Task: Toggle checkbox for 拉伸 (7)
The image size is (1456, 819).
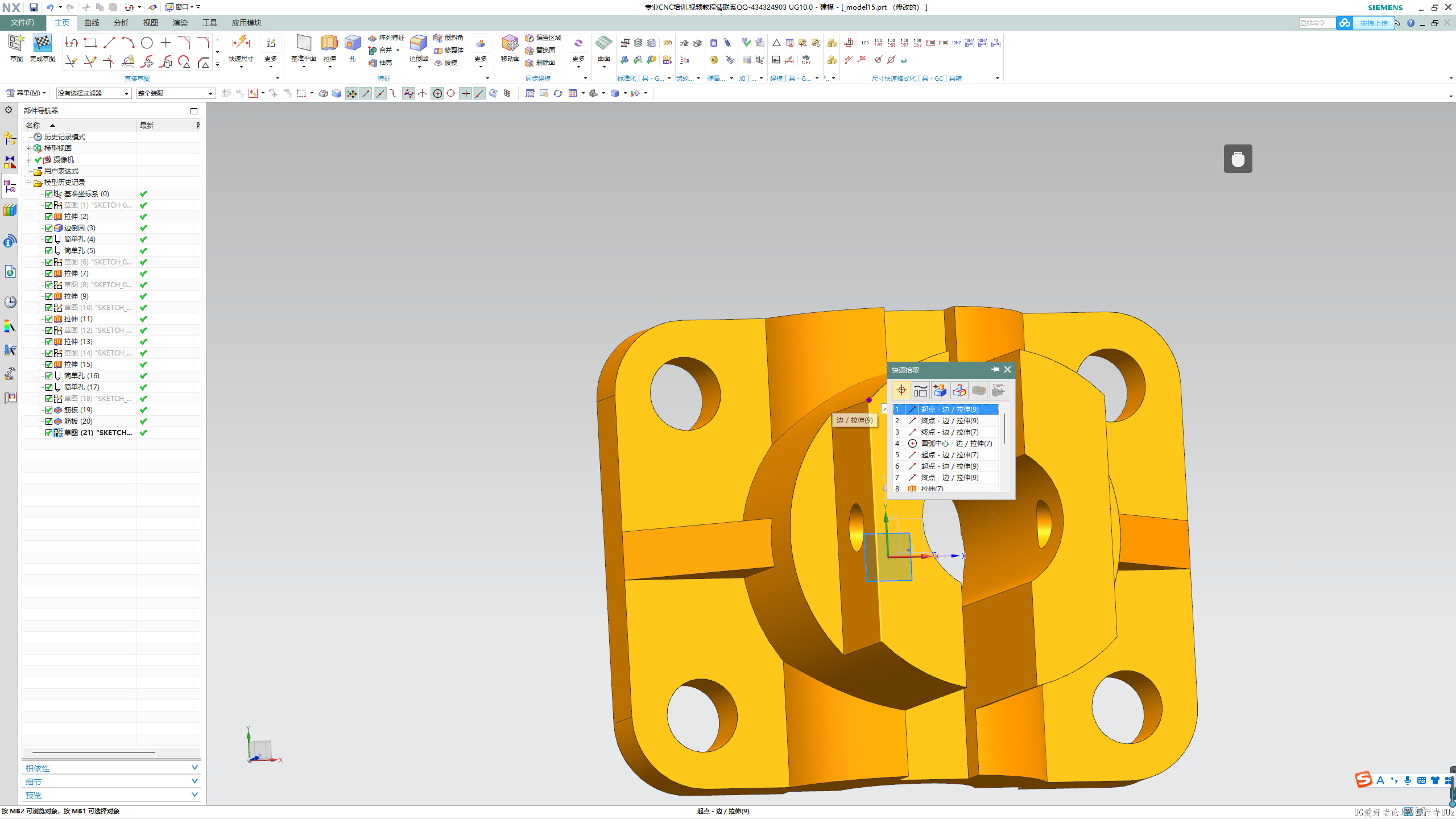Action: [x=49, y=274]
